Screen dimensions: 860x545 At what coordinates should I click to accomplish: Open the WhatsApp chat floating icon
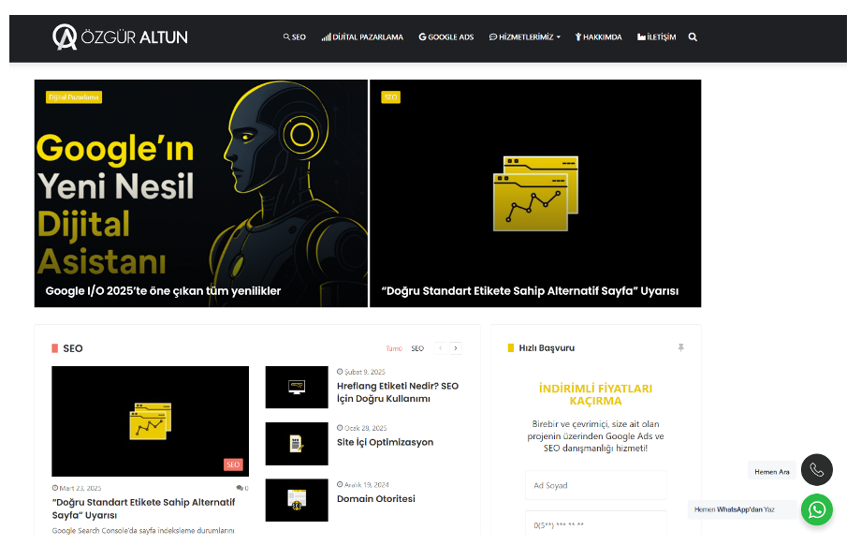coord(817,510)
